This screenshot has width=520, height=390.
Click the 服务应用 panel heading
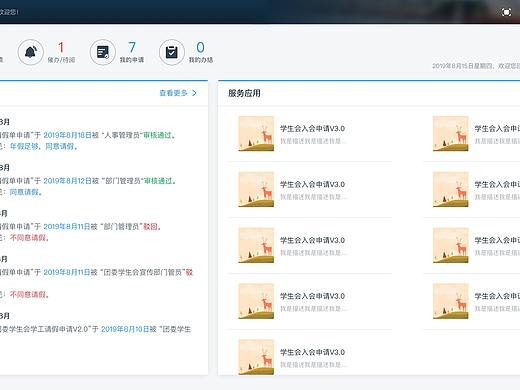tap(244, 93)
